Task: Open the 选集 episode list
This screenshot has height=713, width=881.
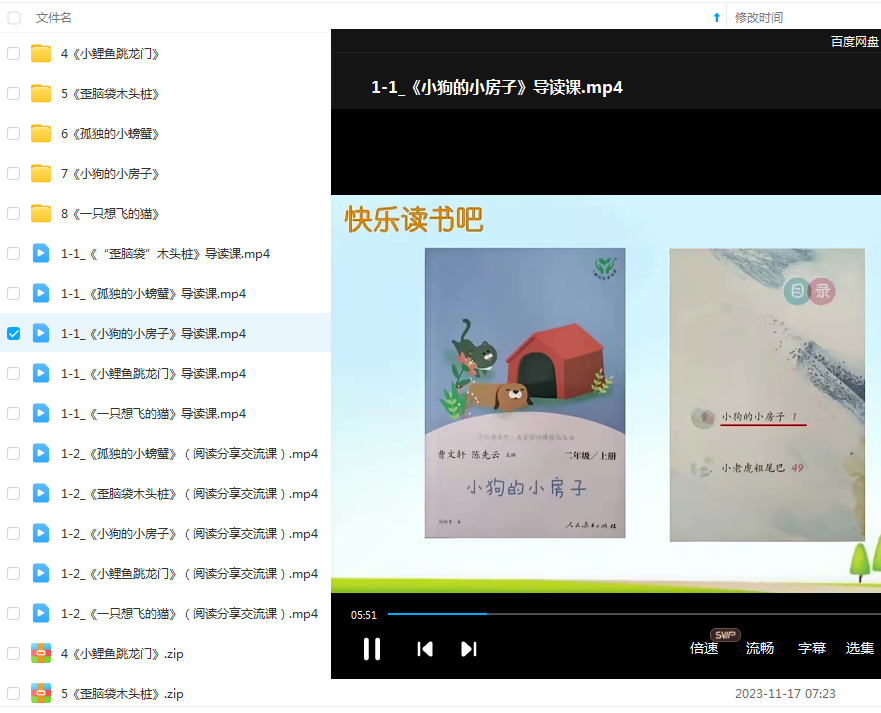Action: tap(860, 648)
